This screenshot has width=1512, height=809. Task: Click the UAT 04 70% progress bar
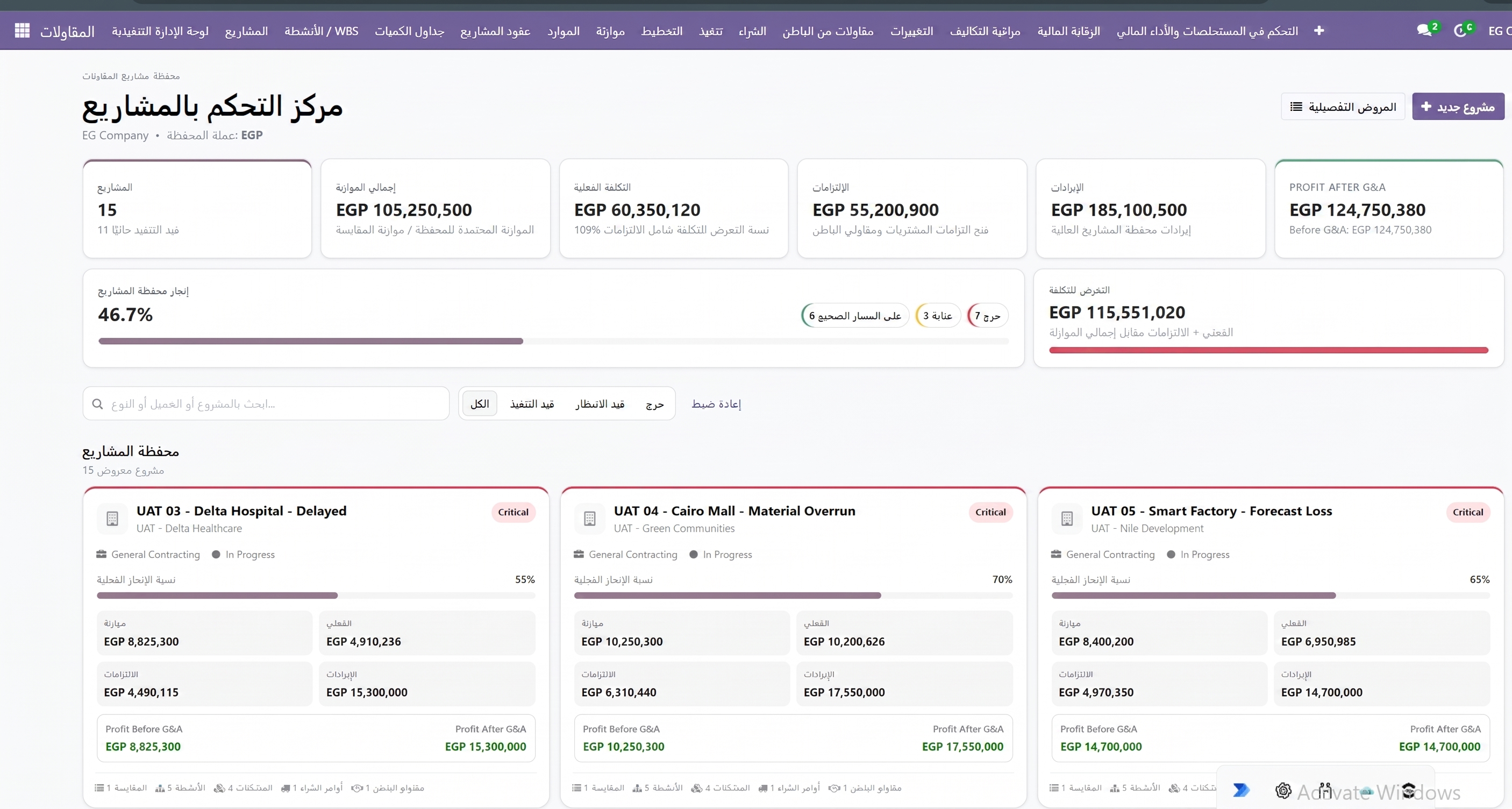pyautogui.click(x=793, y=595)
